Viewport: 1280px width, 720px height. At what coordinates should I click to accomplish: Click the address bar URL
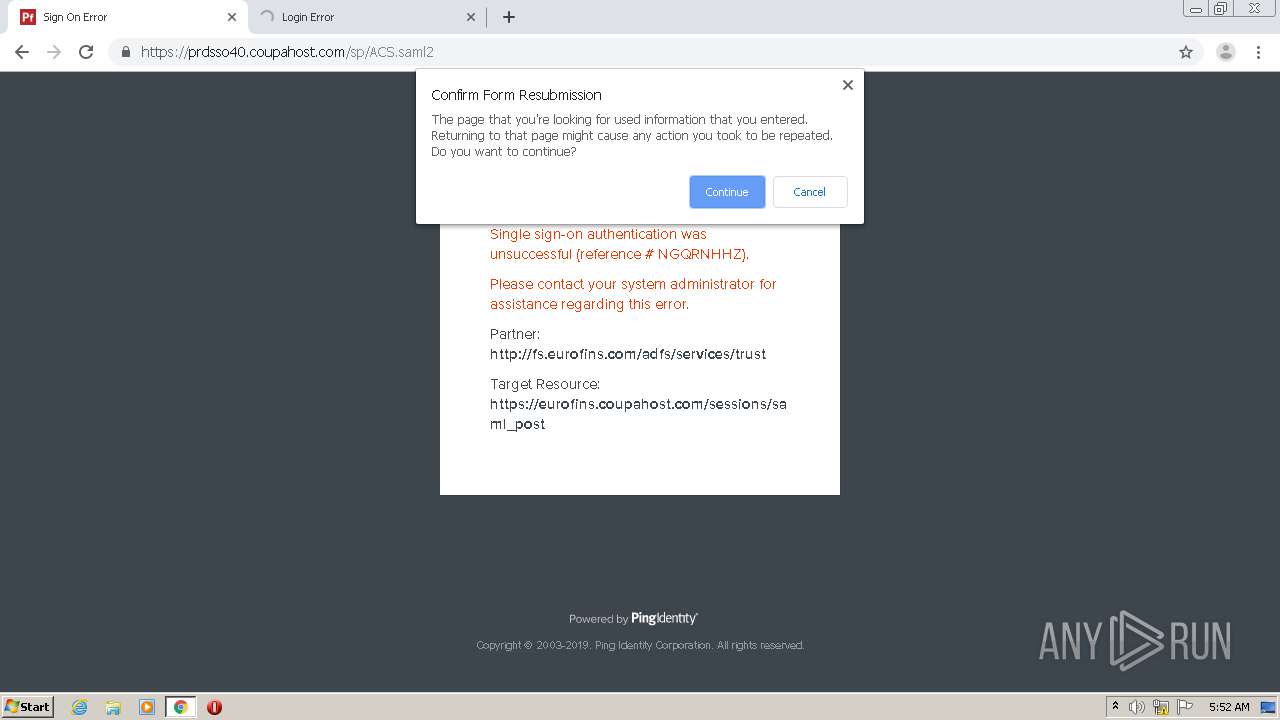coord(287,52)
